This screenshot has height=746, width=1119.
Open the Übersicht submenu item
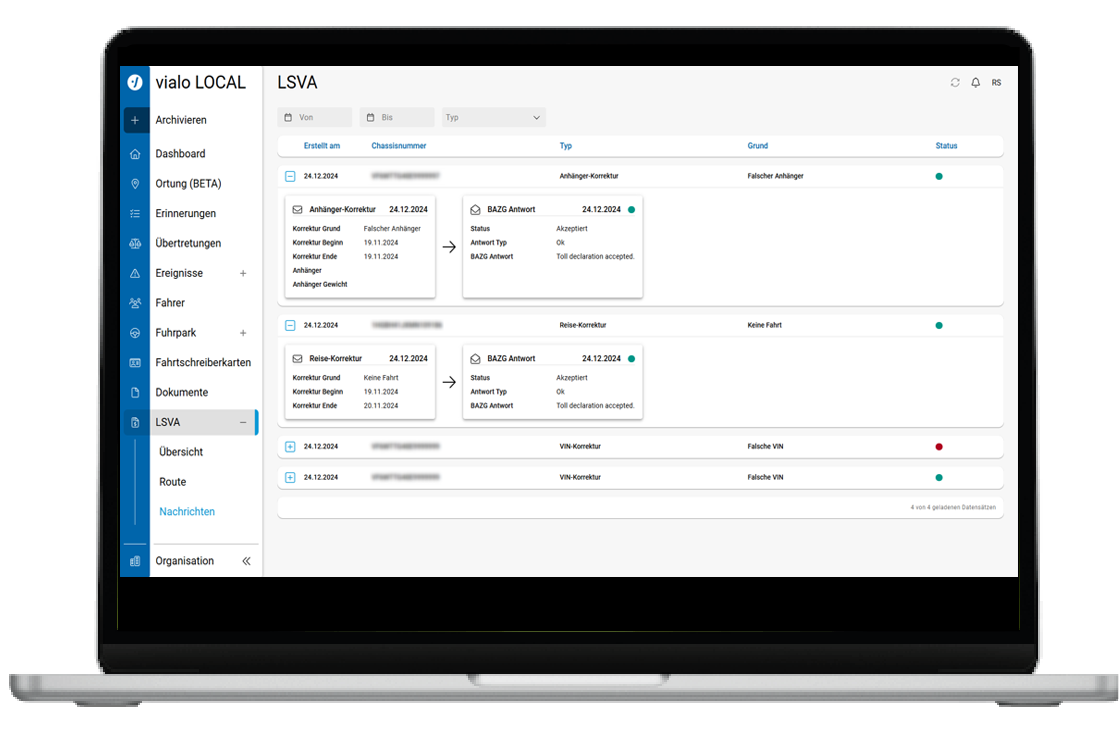(x=181, y=452)
